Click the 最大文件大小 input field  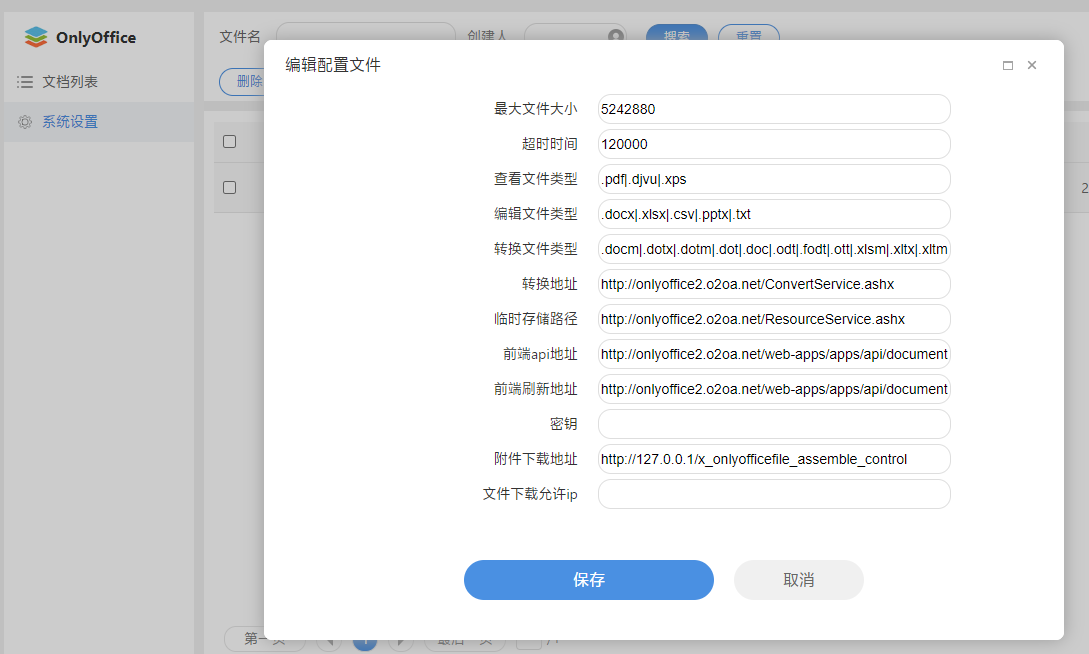773,109
